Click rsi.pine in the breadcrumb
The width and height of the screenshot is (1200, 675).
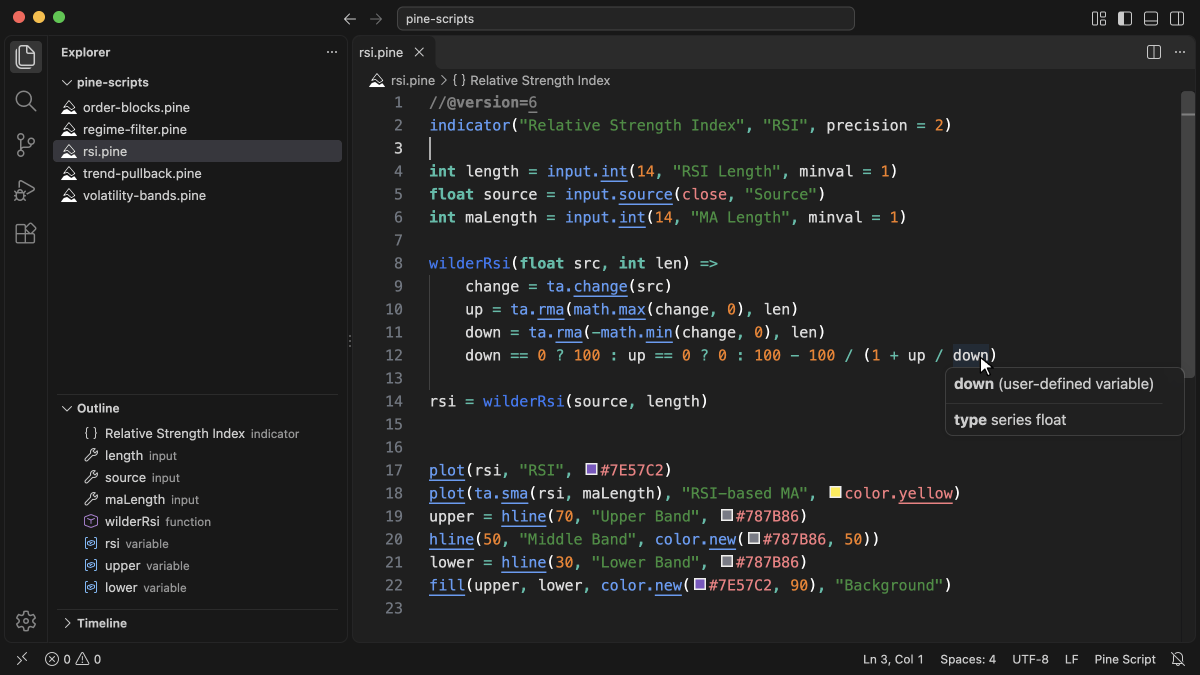click(413, 80)
